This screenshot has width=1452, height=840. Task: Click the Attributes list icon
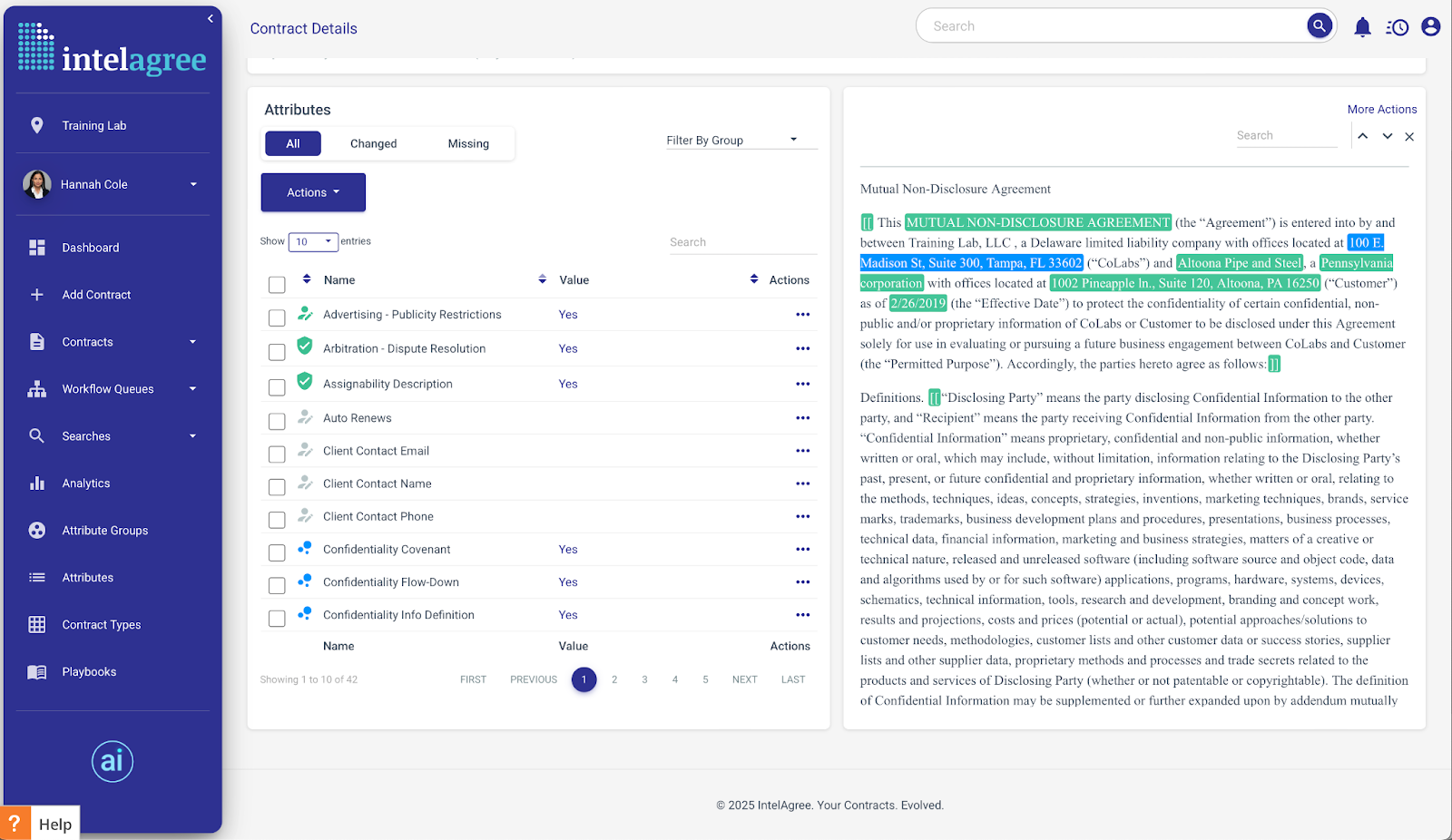point(36,578)
